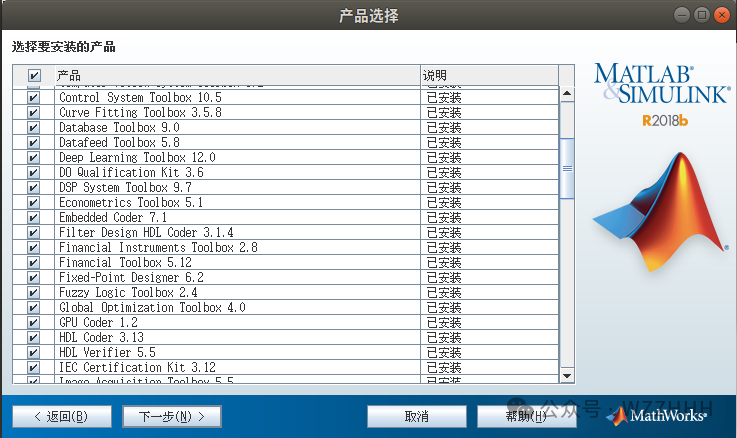737x438 pixels.
Task: Toggle the Financial Toolbox 5.12 checkbox
Action: (x=33, y=262)
